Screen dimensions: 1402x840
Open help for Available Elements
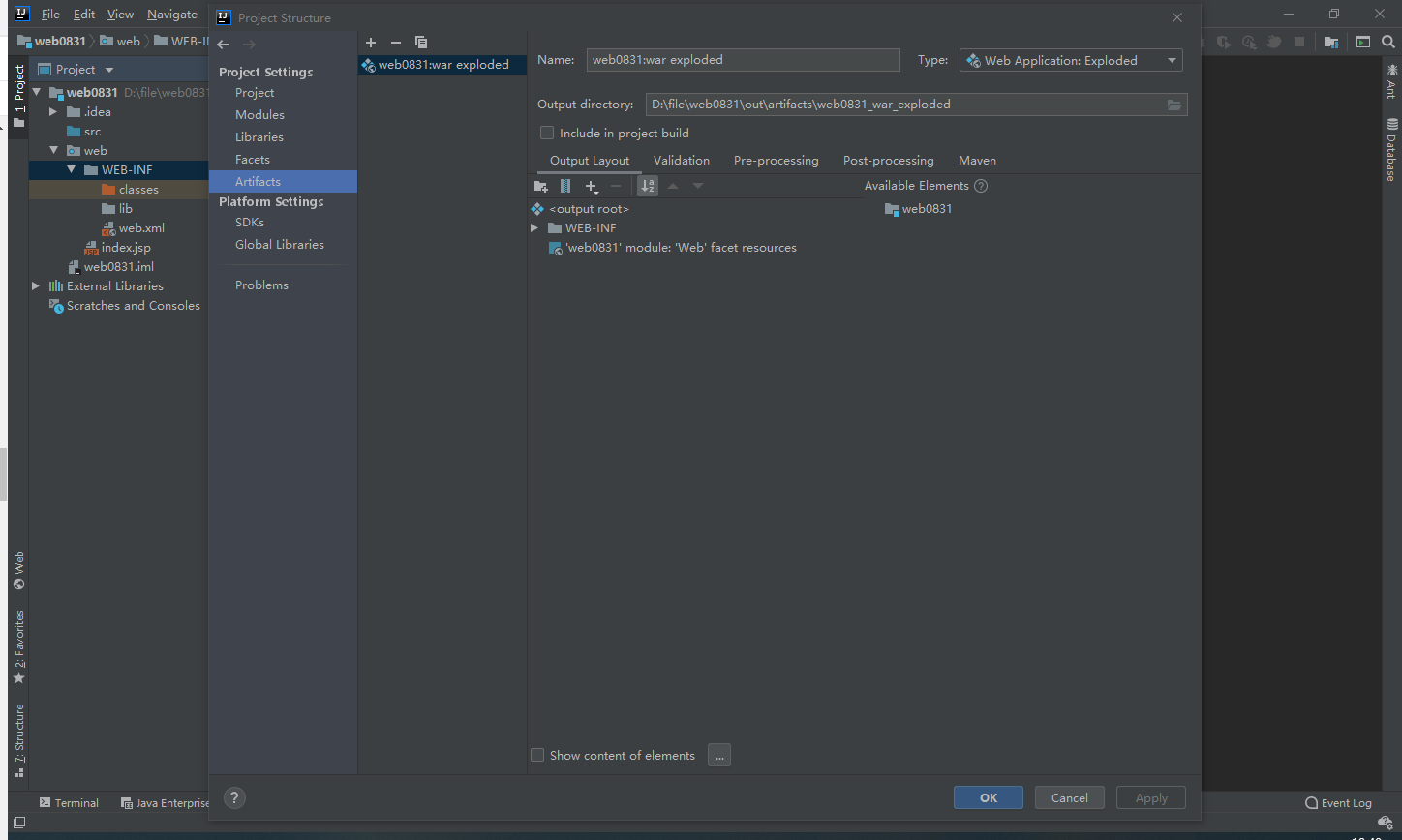click(981, 186)
